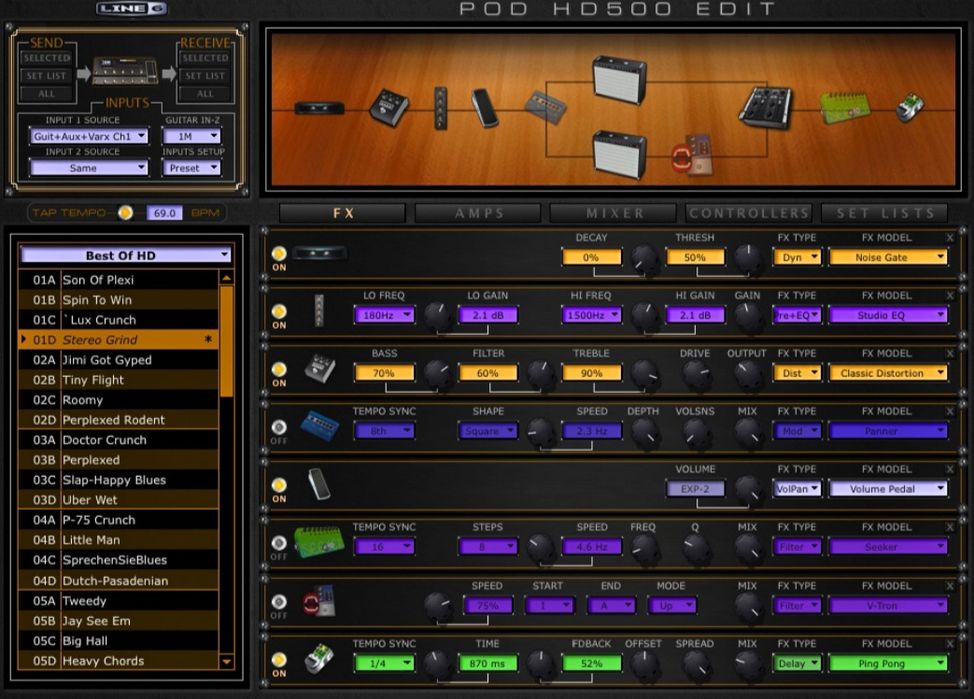Click the Noise Gate row thumbnail icon
The width and height of the screenshot is (974, 699).
click(319, 254)
